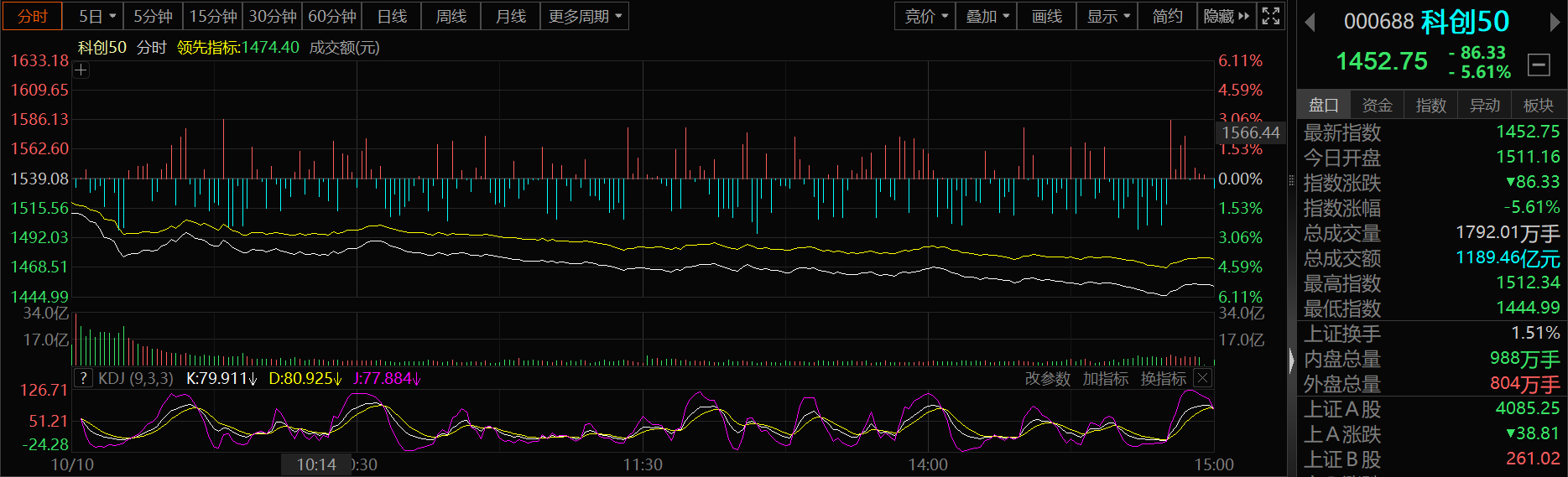Toggle the 简约 simple view mode
Image resolution: width=1568 pixels, height=477 pixels.
click(x=1167, y=16)
